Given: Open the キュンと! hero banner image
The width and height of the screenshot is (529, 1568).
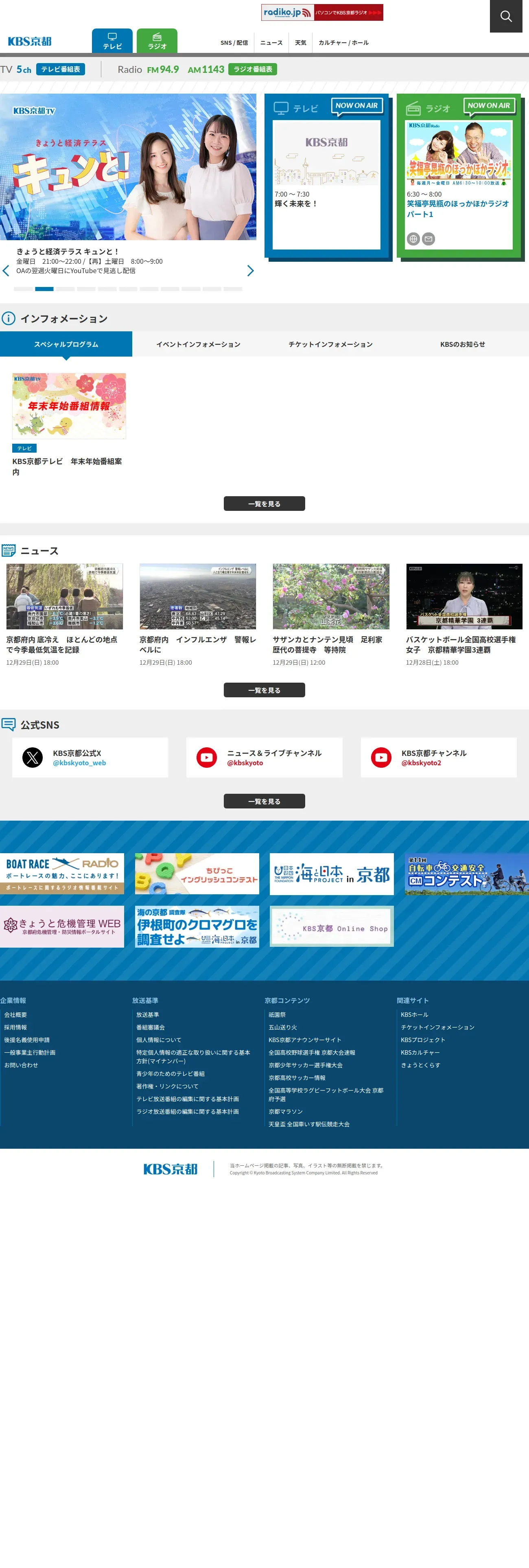Looking at the screenshot, I should click(128, 167).
